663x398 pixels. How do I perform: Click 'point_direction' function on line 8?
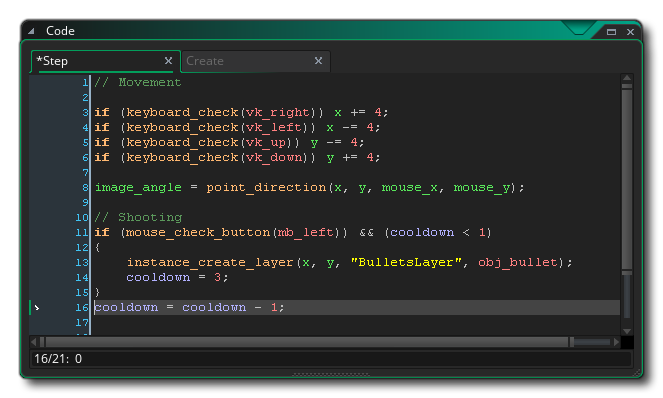click(266, 188)
